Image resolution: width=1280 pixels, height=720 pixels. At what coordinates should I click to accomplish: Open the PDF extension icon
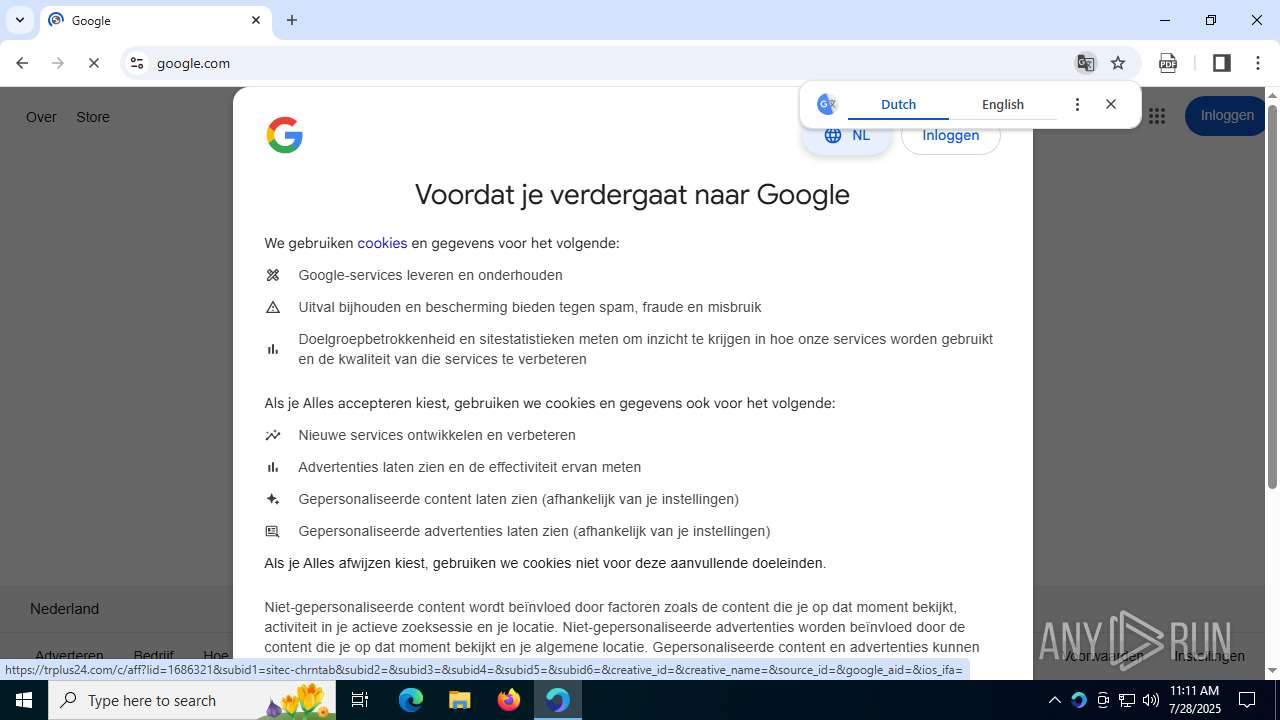click(x=1168, y=63)
